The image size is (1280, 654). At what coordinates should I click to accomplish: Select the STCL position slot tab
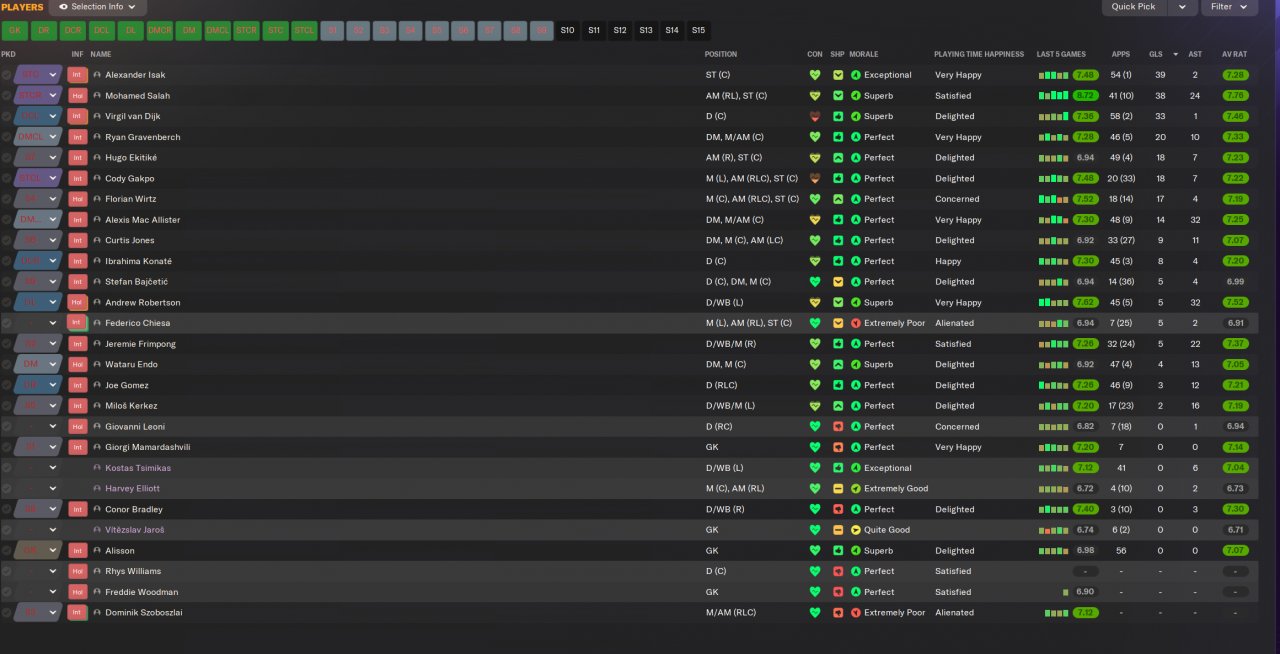(x=304, y=31)
